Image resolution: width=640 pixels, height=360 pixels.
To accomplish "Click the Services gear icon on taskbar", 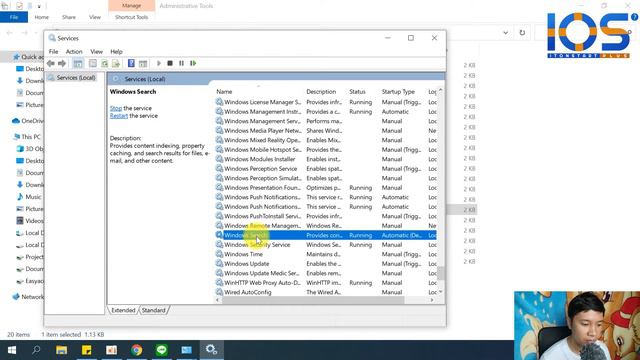I will (211, 350).
